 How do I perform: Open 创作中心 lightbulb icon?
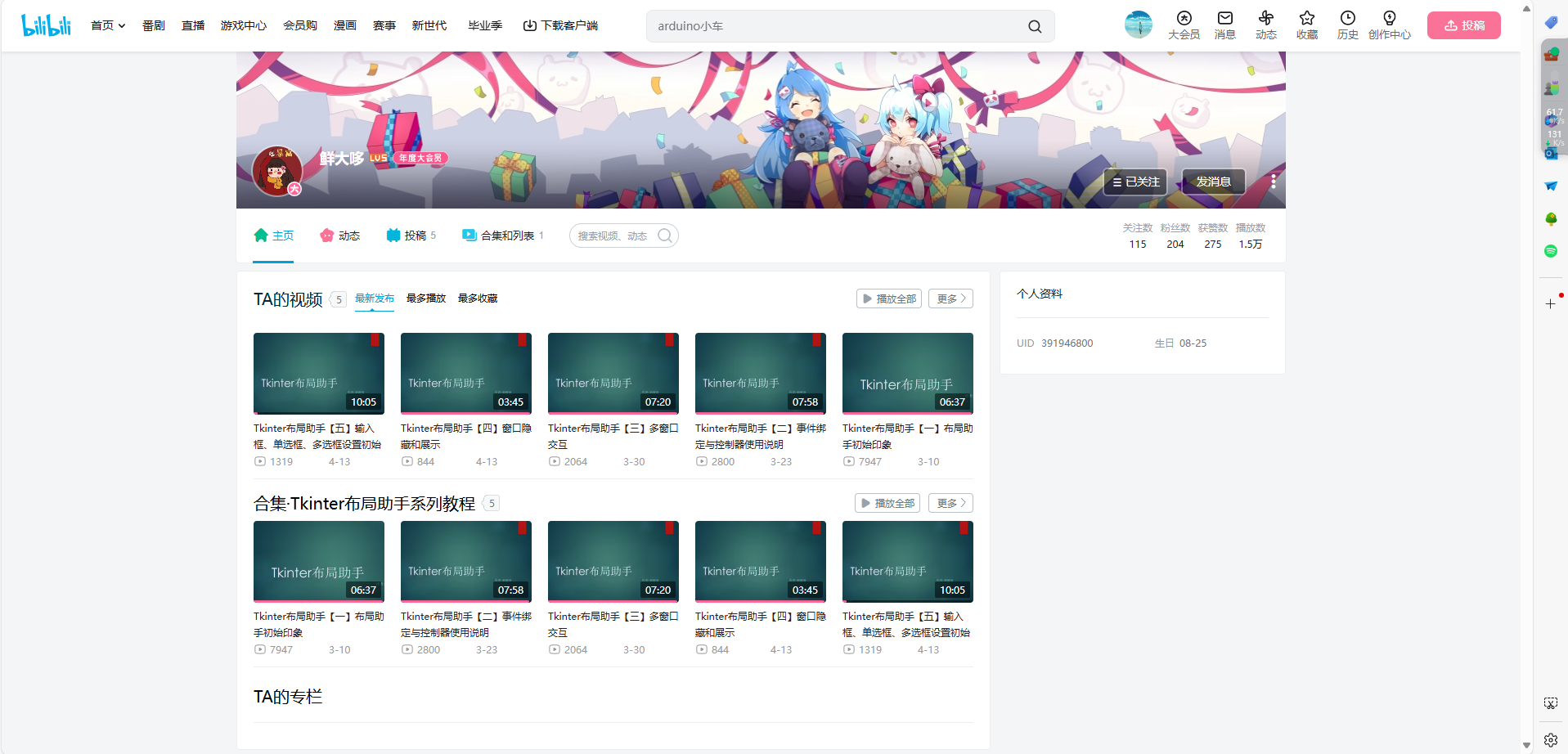(x=1389, y=25)
